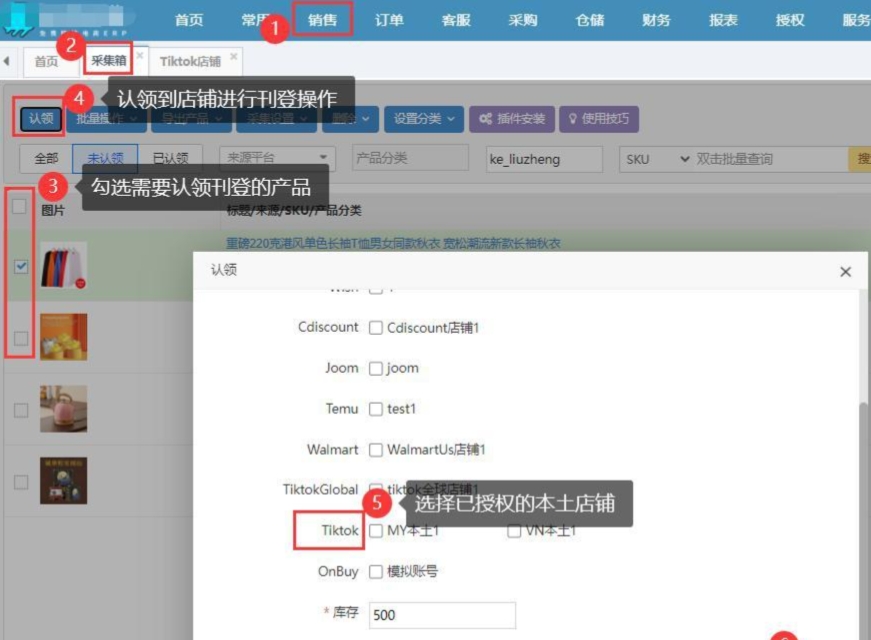The width and height of the screenshot is (871, 640).
Task: Check the test1 Temu store checkbox
Action: point(374,408)
